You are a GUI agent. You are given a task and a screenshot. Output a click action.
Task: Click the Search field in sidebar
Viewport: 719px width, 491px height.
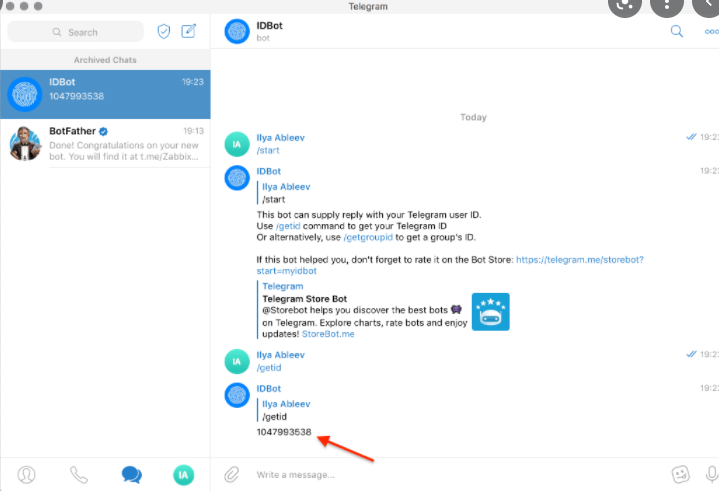point(76,32)
